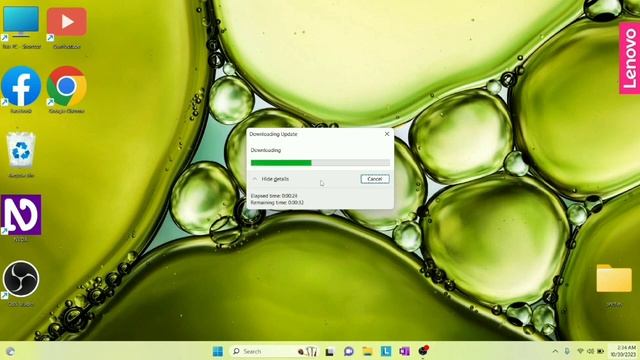Open the This PC desktop shortcut
This screenshot has width=640, height=360.
tap(21, 27)
